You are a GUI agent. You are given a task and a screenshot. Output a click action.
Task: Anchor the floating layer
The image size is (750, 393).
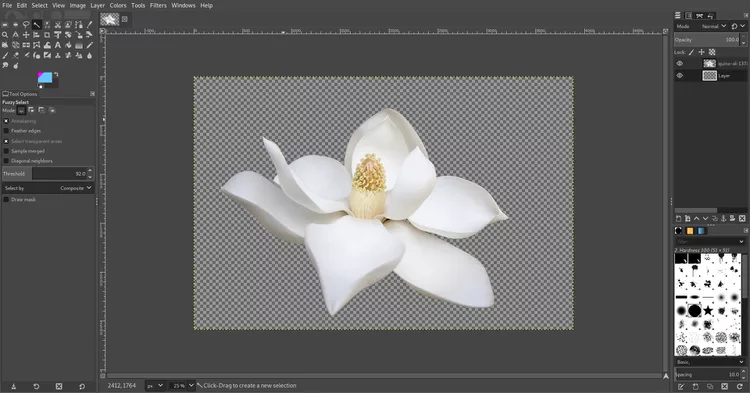click(723, 218)
